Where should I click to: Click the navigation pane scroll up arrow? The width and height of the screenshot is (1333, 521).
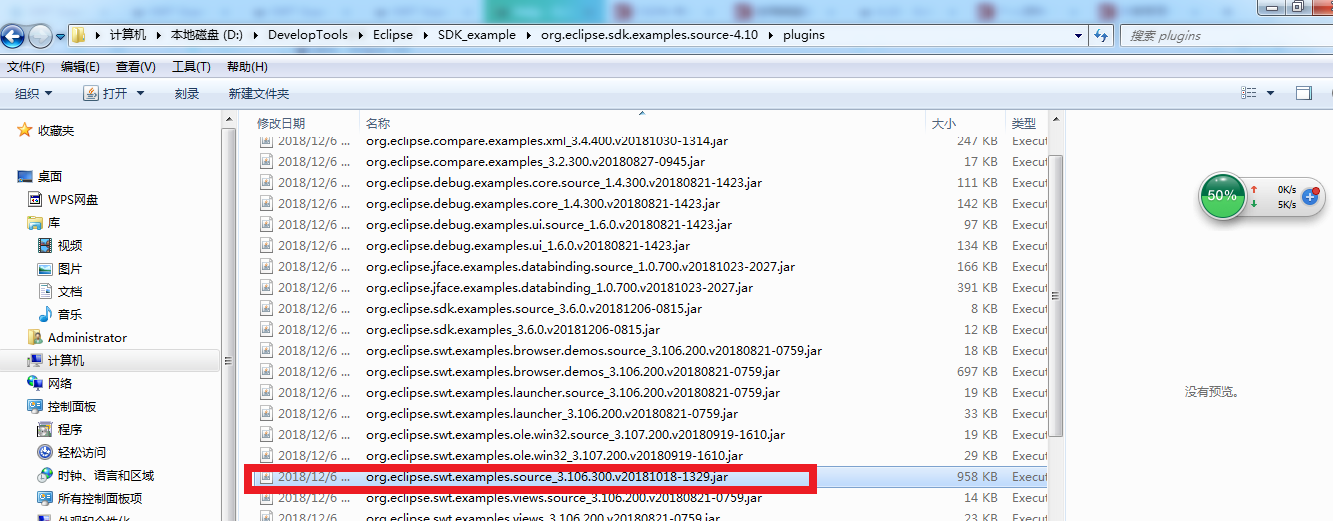coord(228,118)
